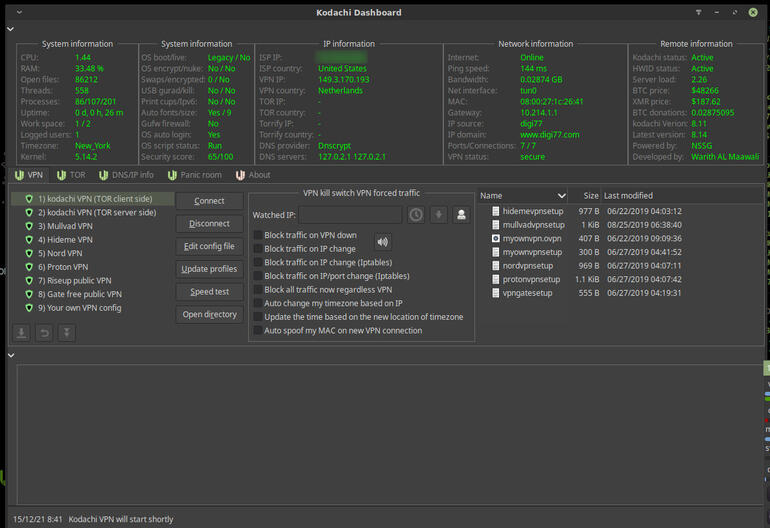Click file icon of vpngatesetup
Viewport: 770px width, 528px height.
pyautogui.click(x=495, y=293)
